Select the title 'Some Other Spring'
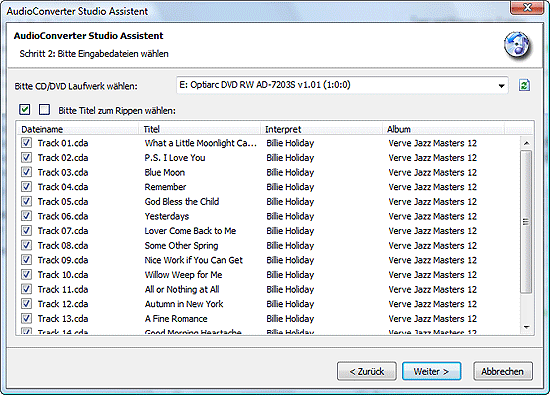Image resolution: width=550 pixels, height=395 pixels. tap(181, 245)
